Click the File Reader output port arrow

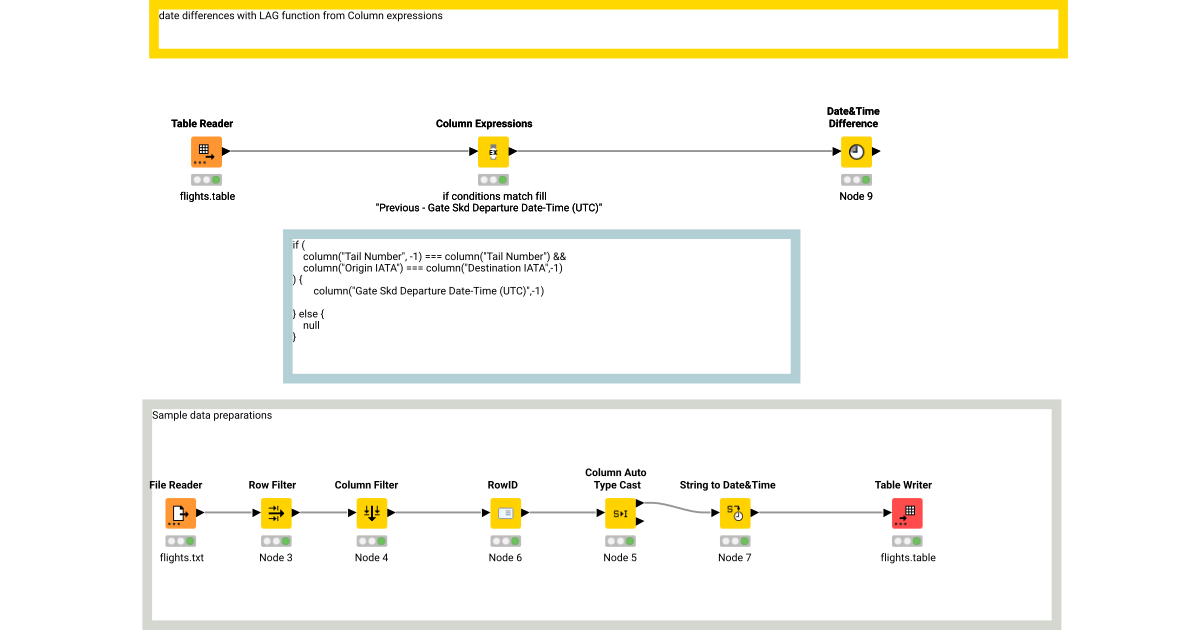(x=201, y=513)
